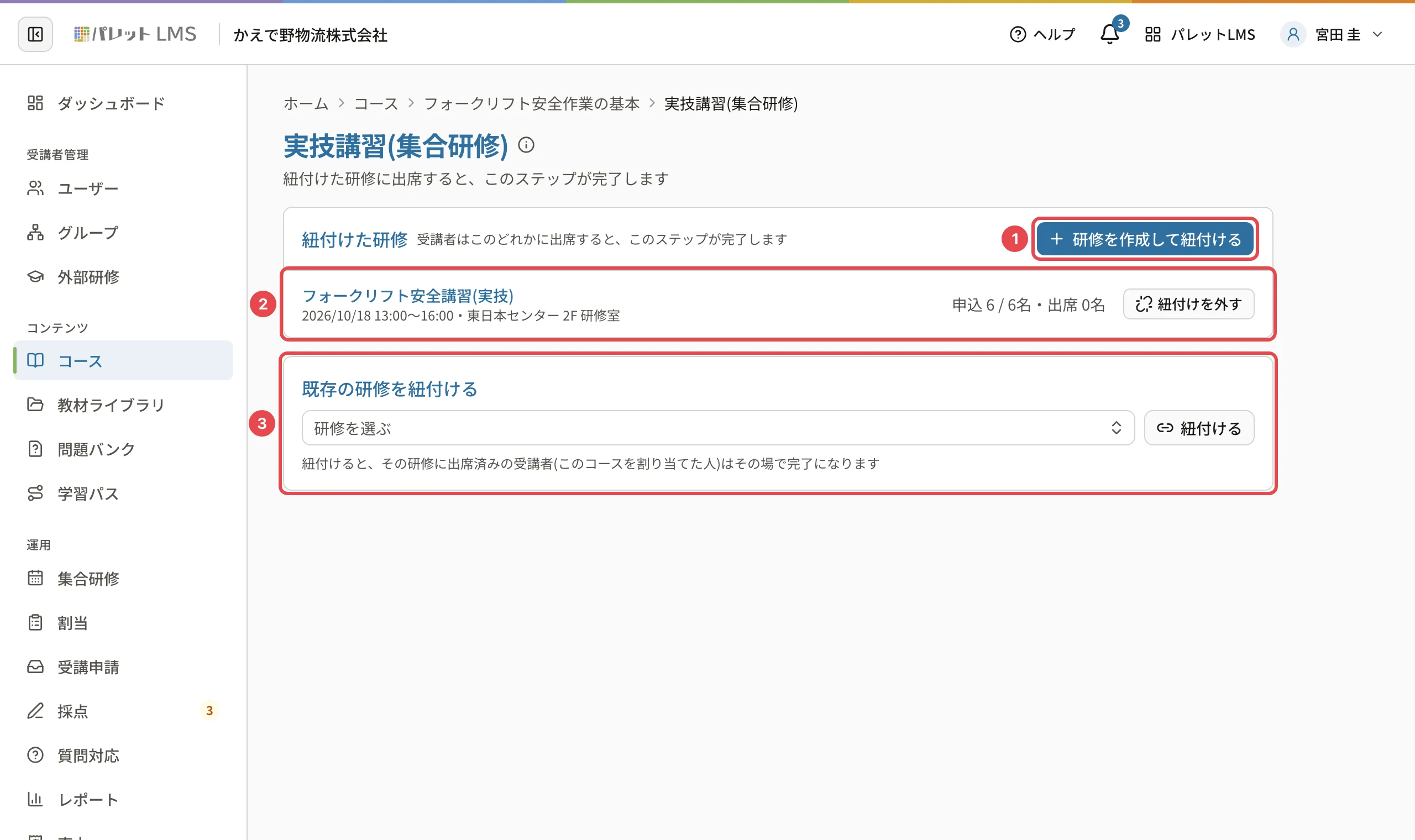Click the コース breadcrumb link
The image size is (1415, 840).
376,103
